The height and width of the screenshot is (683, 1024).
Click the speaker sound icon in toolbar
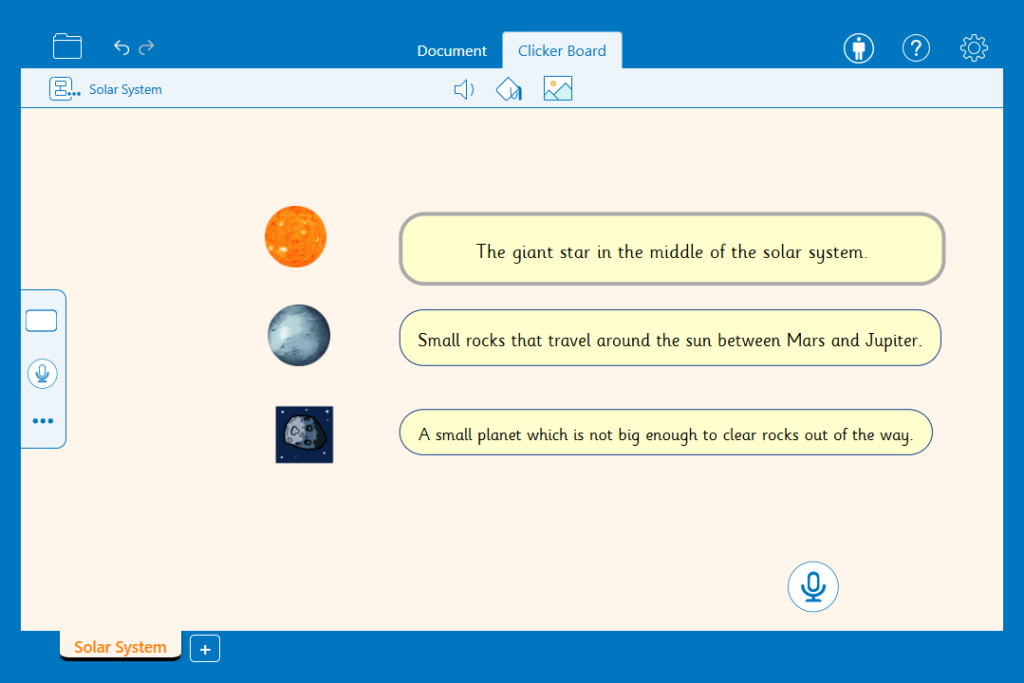point(464,89)
